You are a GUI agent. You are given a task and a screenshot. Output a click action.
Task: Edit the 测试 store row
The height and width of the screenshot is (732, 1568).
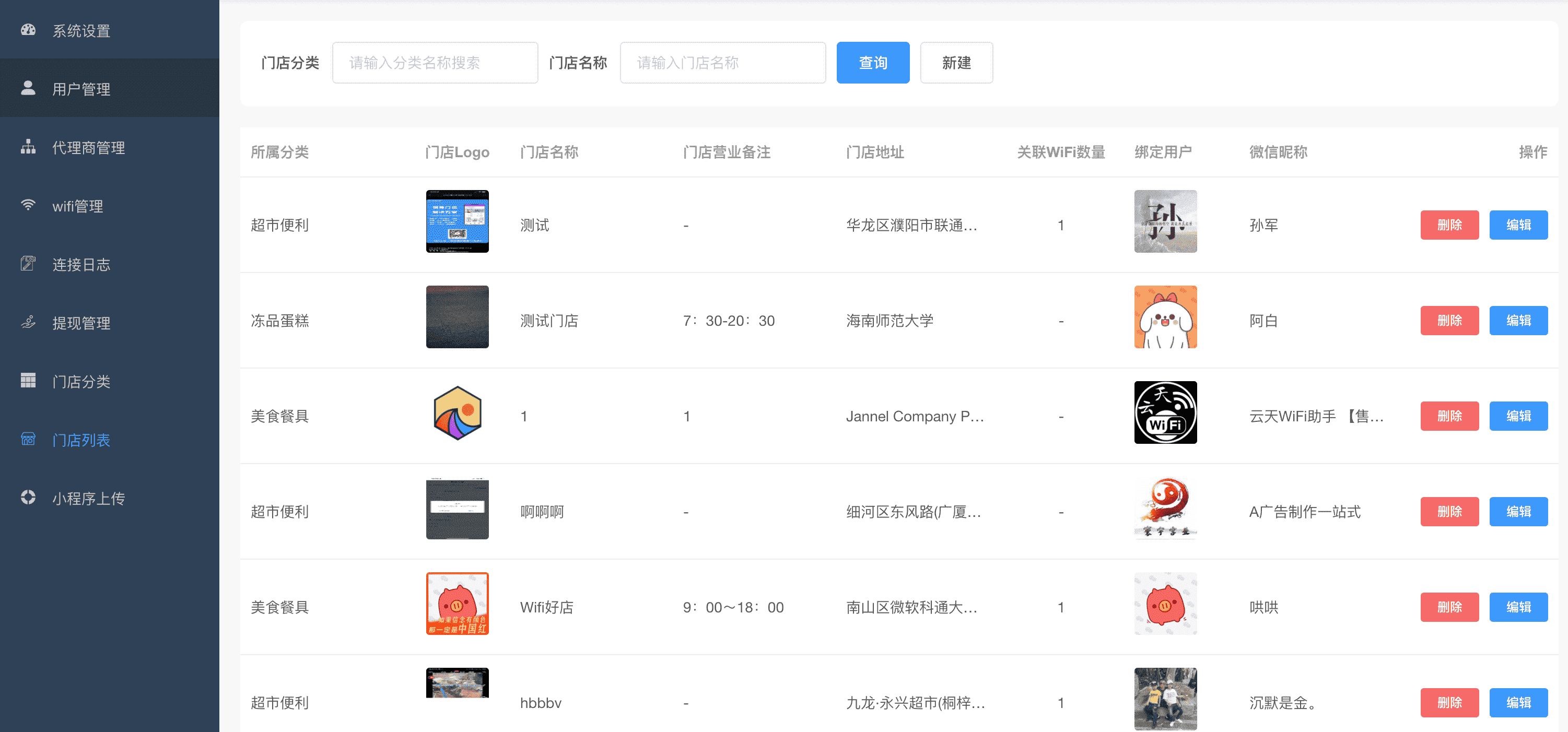coord(1518,225)
